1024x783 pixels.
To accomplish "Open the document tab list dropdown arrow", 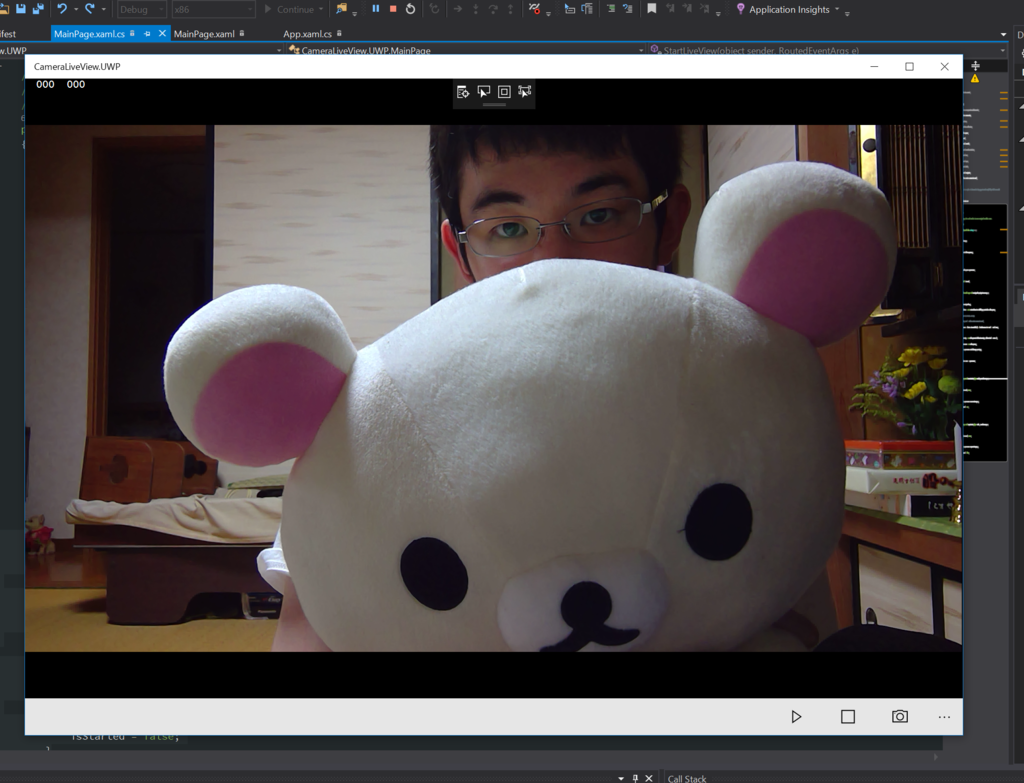I will tap(1003, 34).
